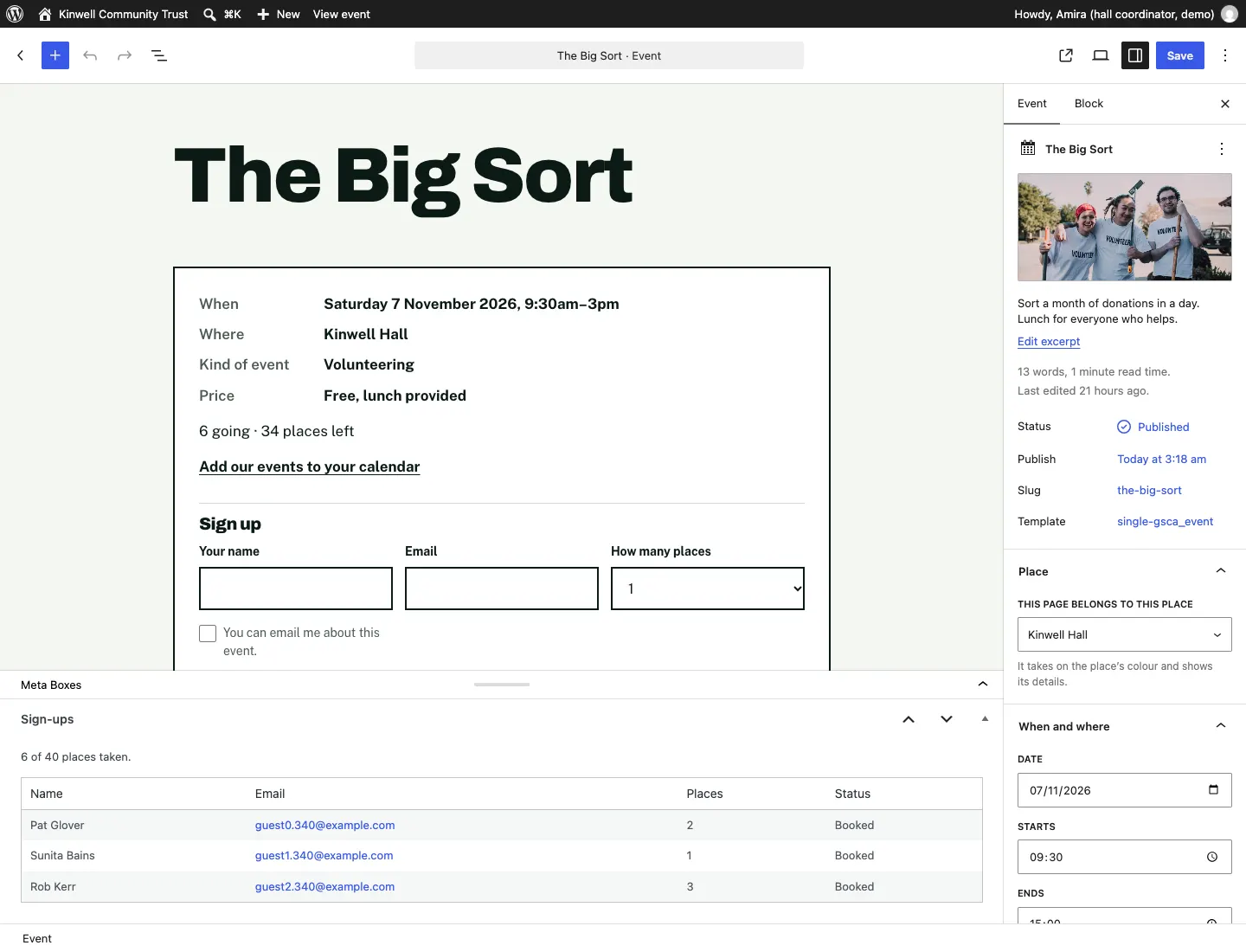Save the event
This screenshot has height=952, width=1246.
[x=1180, y=55]
